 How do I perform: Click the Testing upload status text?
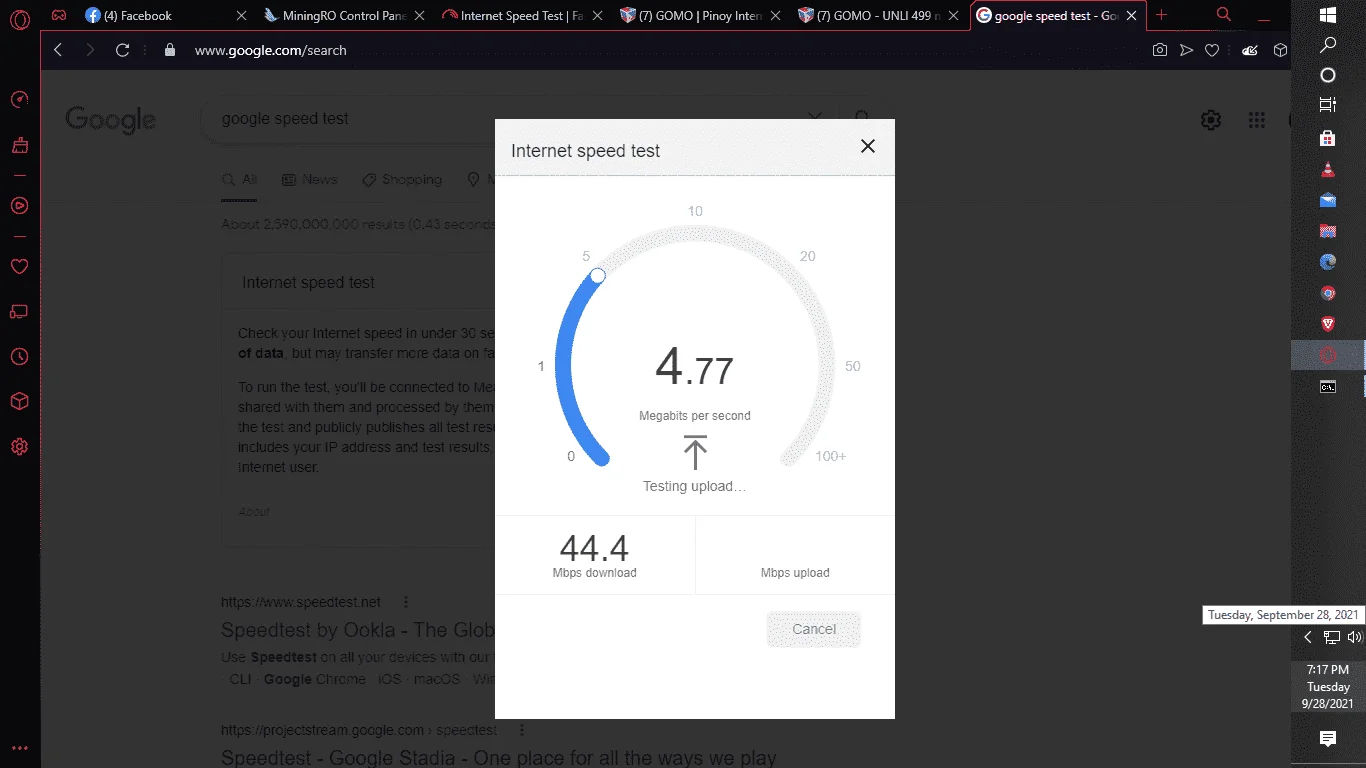(x=695, y=487)
